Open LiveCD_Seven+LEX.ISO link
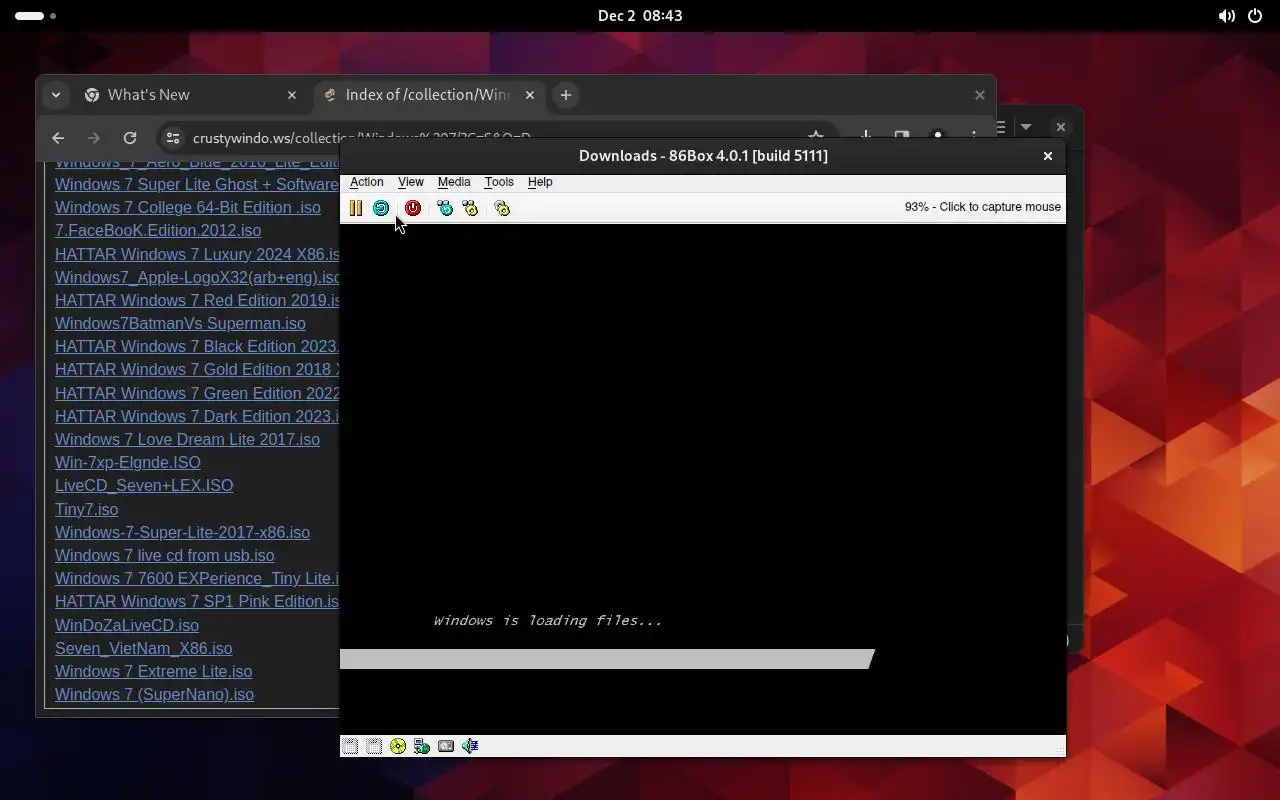This screenshot has height=800, width=1280. pos(144,486)
